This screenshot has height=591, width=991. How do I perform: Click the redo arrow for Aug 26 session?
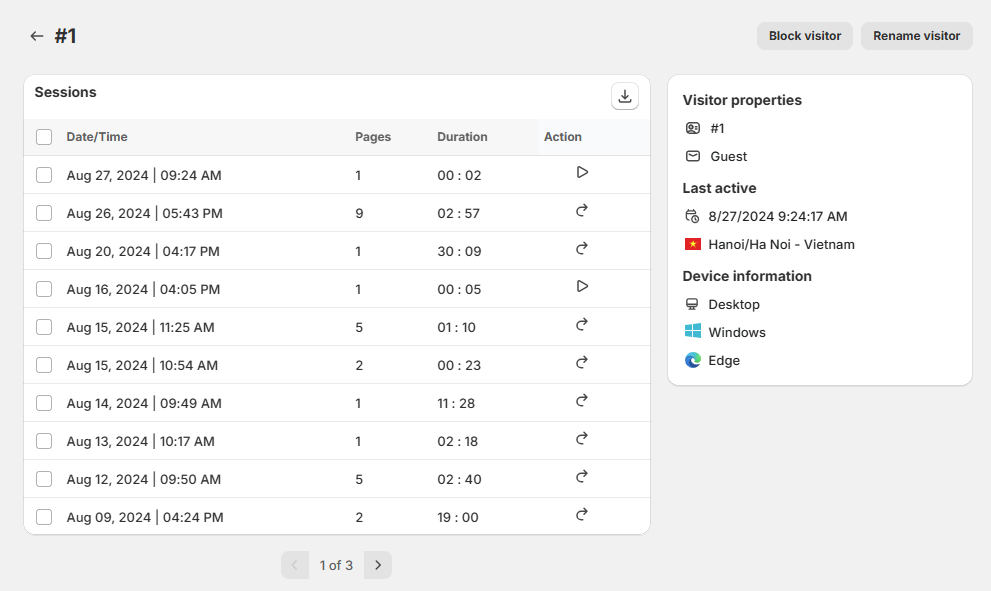pyautogui.click(x=582, y=210)
